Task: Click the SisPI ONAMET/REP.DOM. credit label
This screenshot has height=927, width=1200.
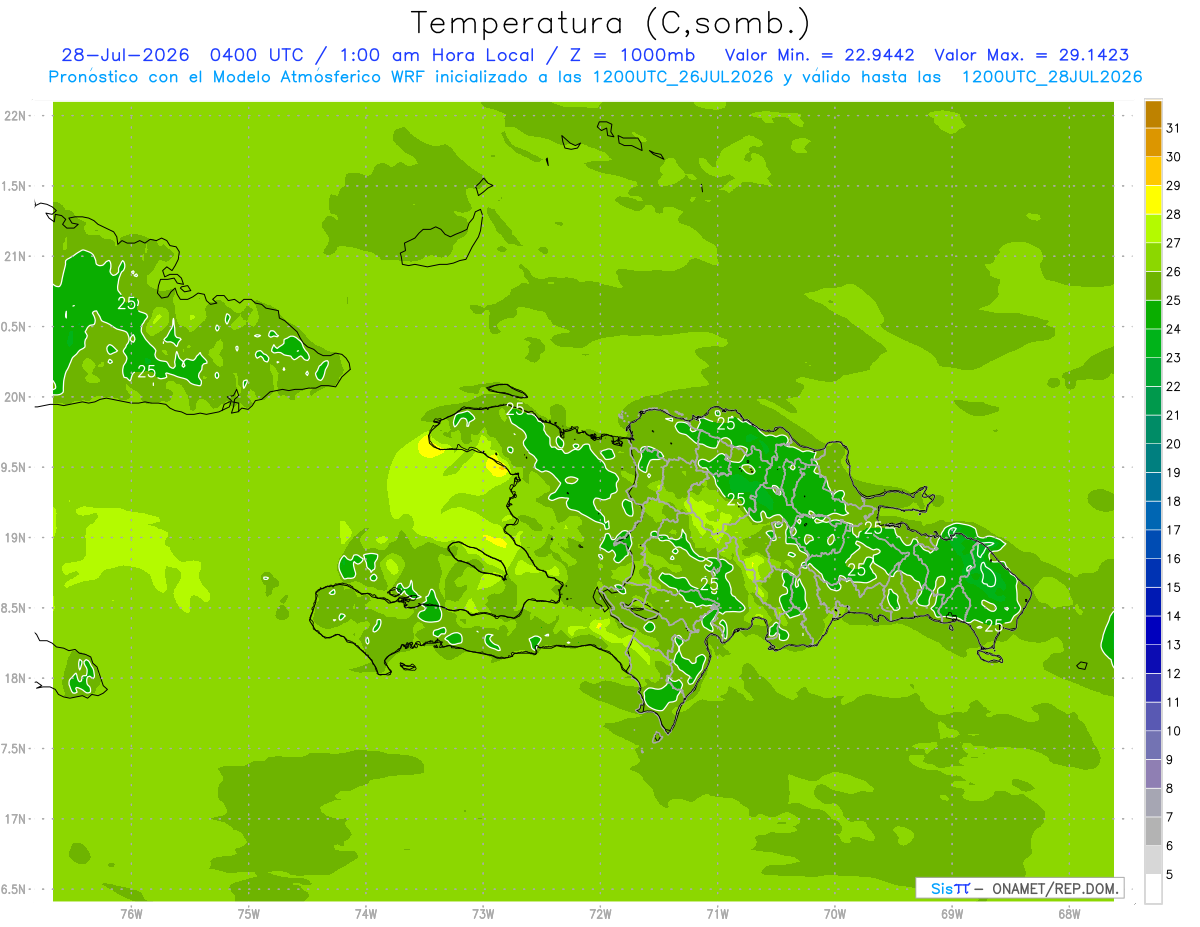Action: pos(1019,888)
